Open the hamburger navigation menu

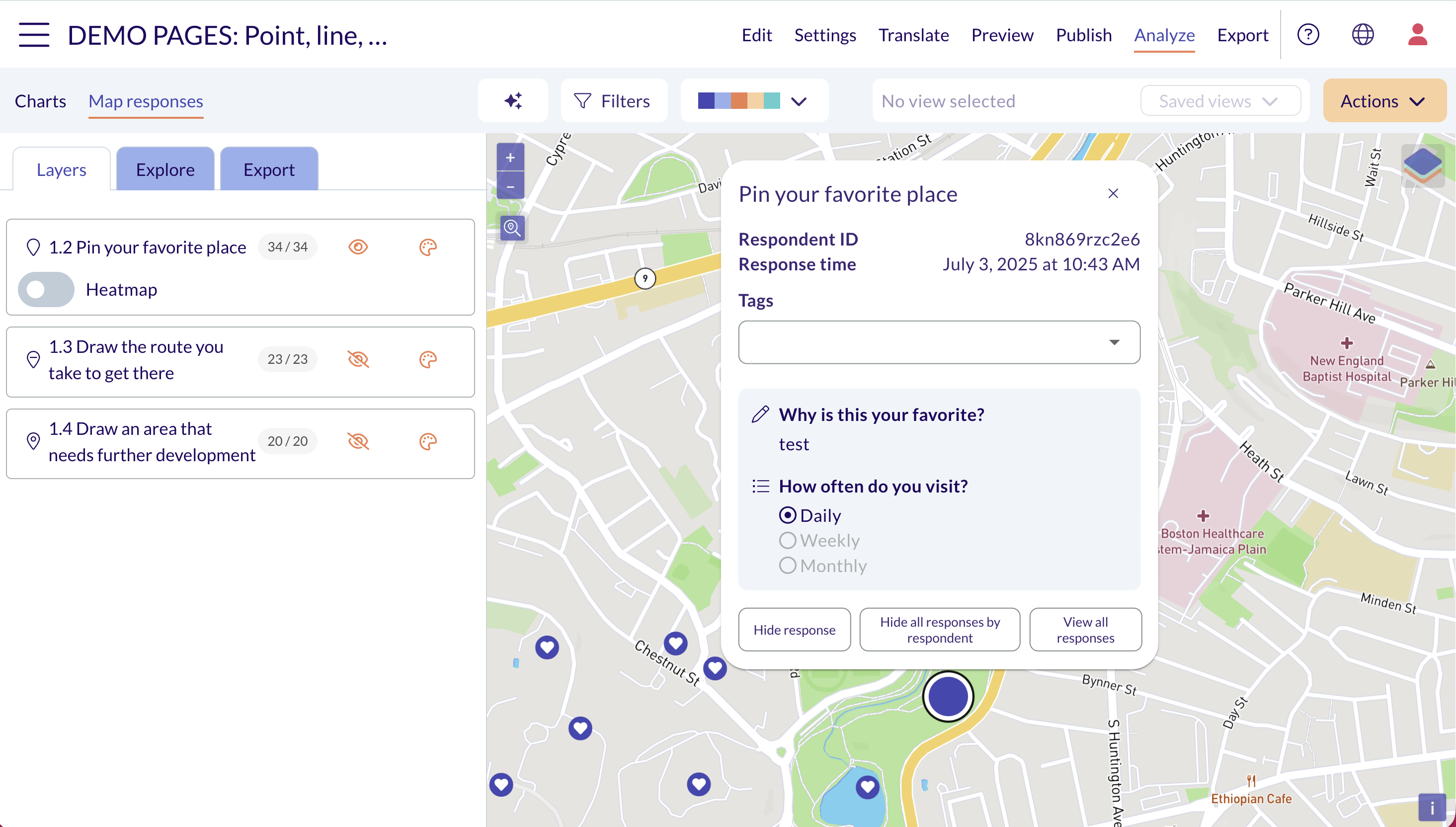coord(33,34)
